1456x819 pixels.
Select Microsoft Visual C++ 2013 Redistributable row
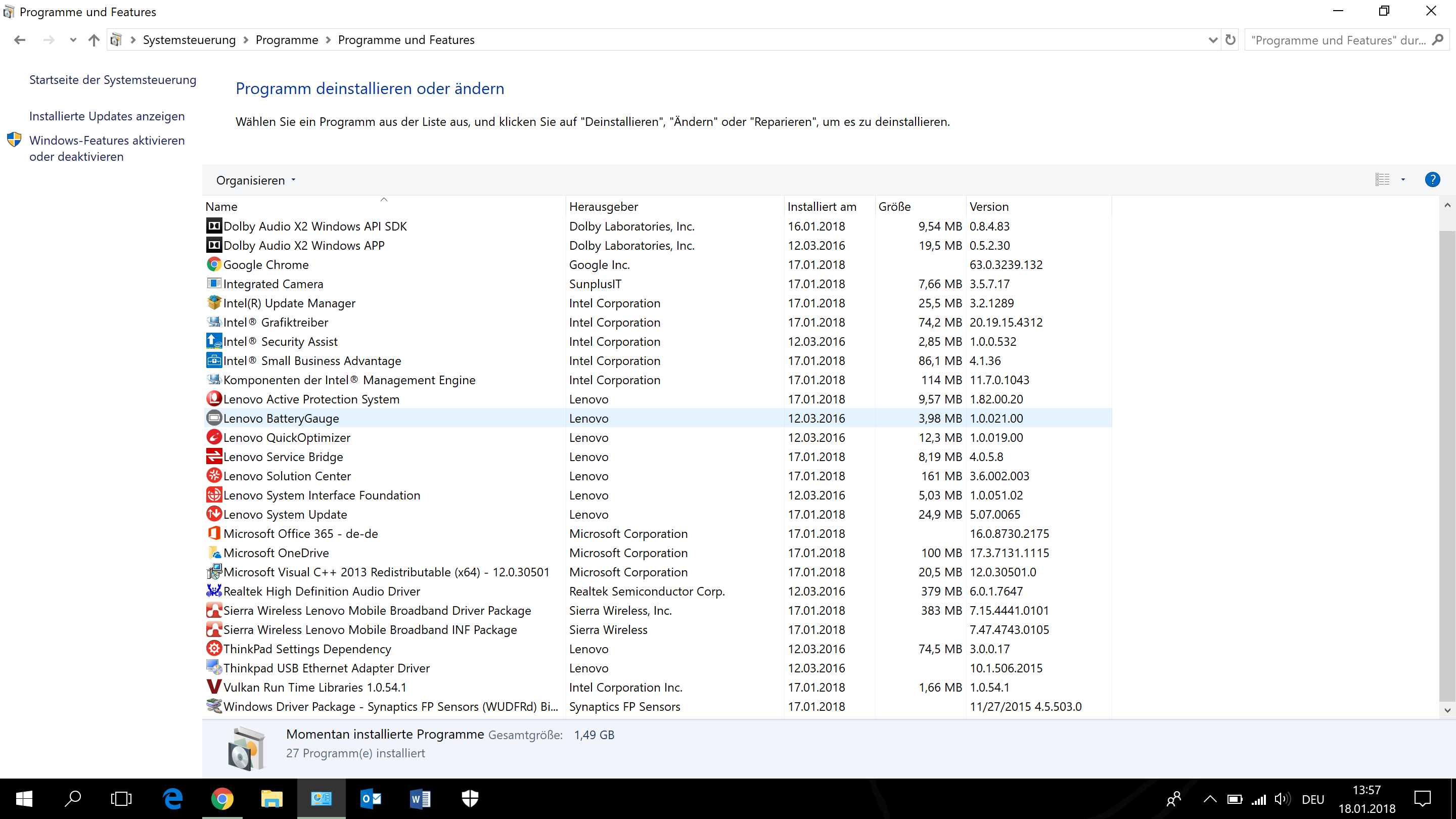point(657,572)
